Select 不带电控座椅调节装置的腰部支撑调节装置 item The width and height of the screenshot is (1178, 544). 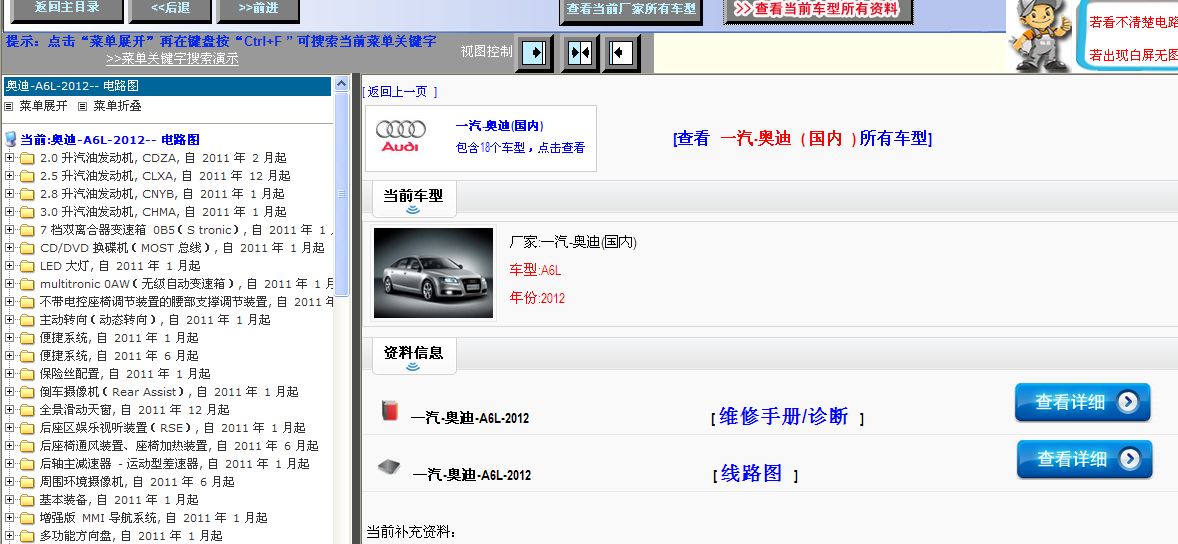tap(186, 302)
